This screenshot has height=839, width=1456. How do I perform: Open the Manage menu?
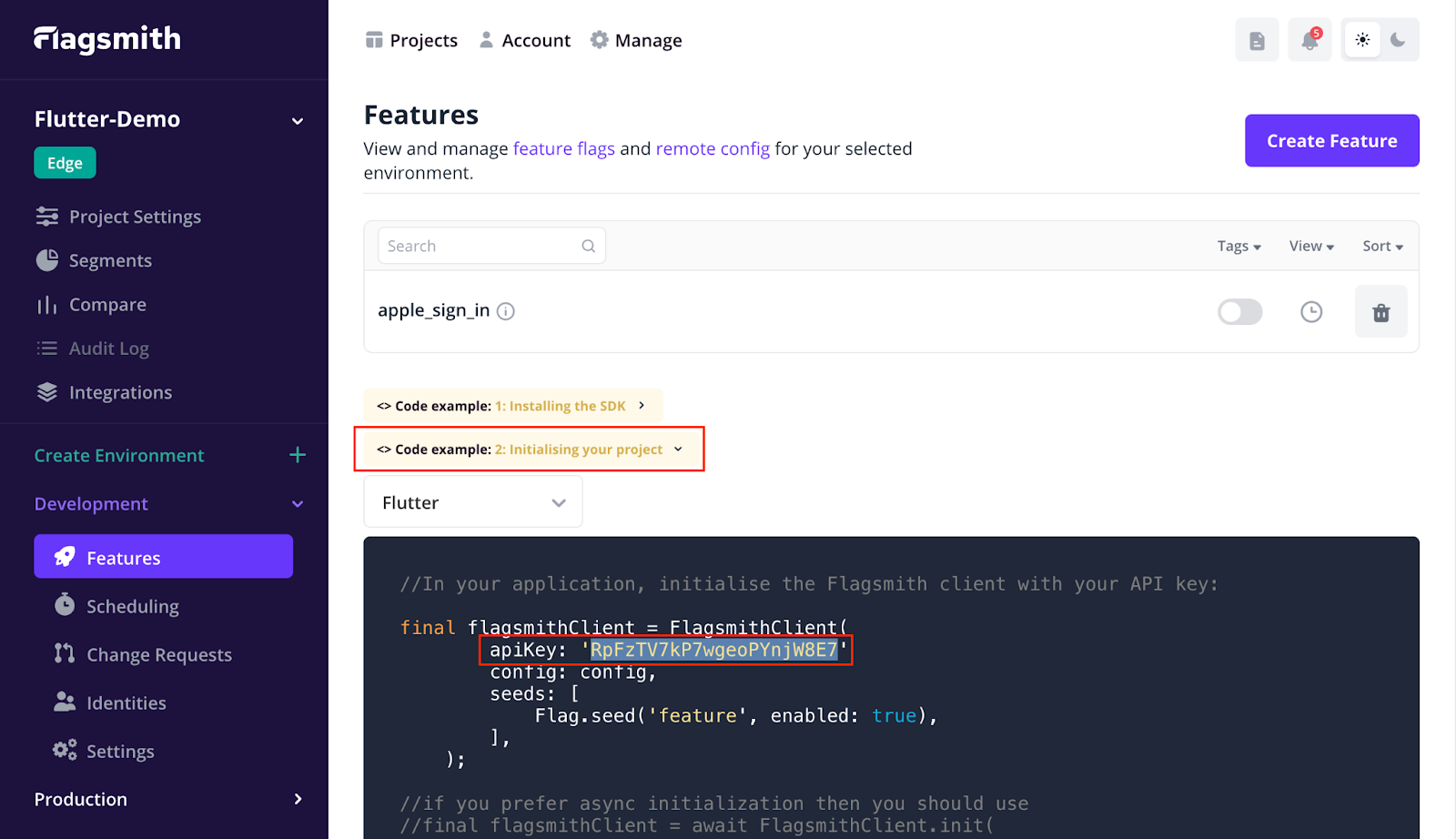[x=636, y=40]
